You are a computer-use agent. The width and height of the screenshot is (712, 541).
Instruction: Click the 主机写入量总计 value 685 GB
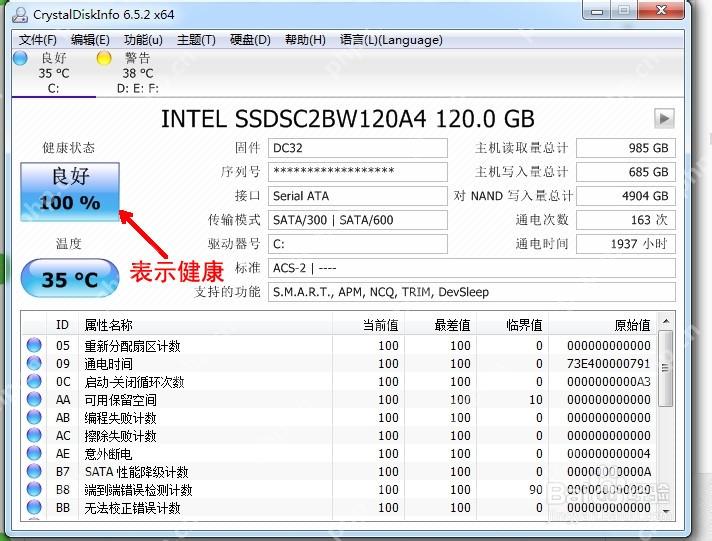626,172
